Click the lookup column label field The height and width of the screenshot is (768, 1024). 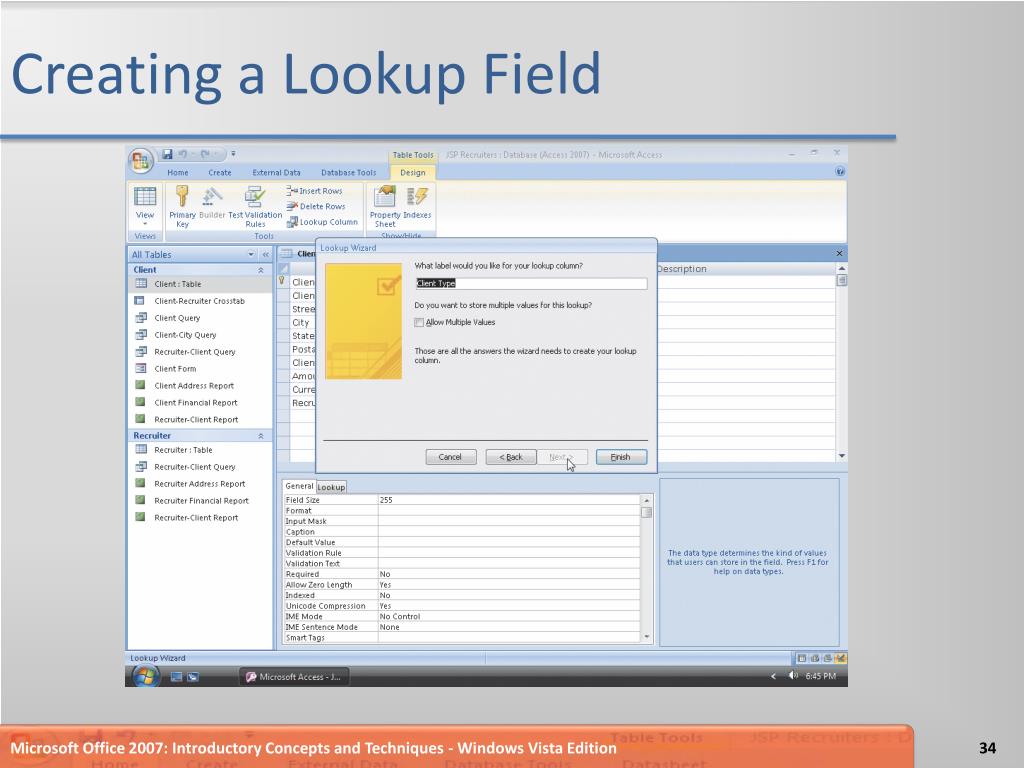pos(531,283)
